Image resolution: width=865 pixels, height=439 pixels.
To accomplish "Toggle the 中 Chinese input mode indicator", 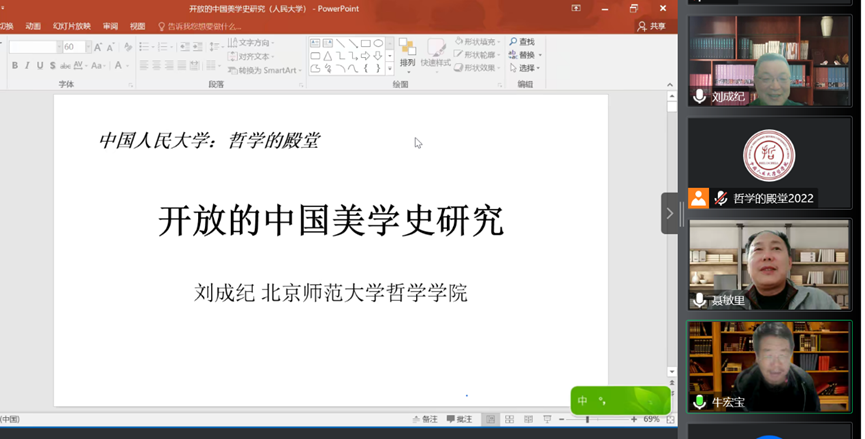I will click(583, 401).
